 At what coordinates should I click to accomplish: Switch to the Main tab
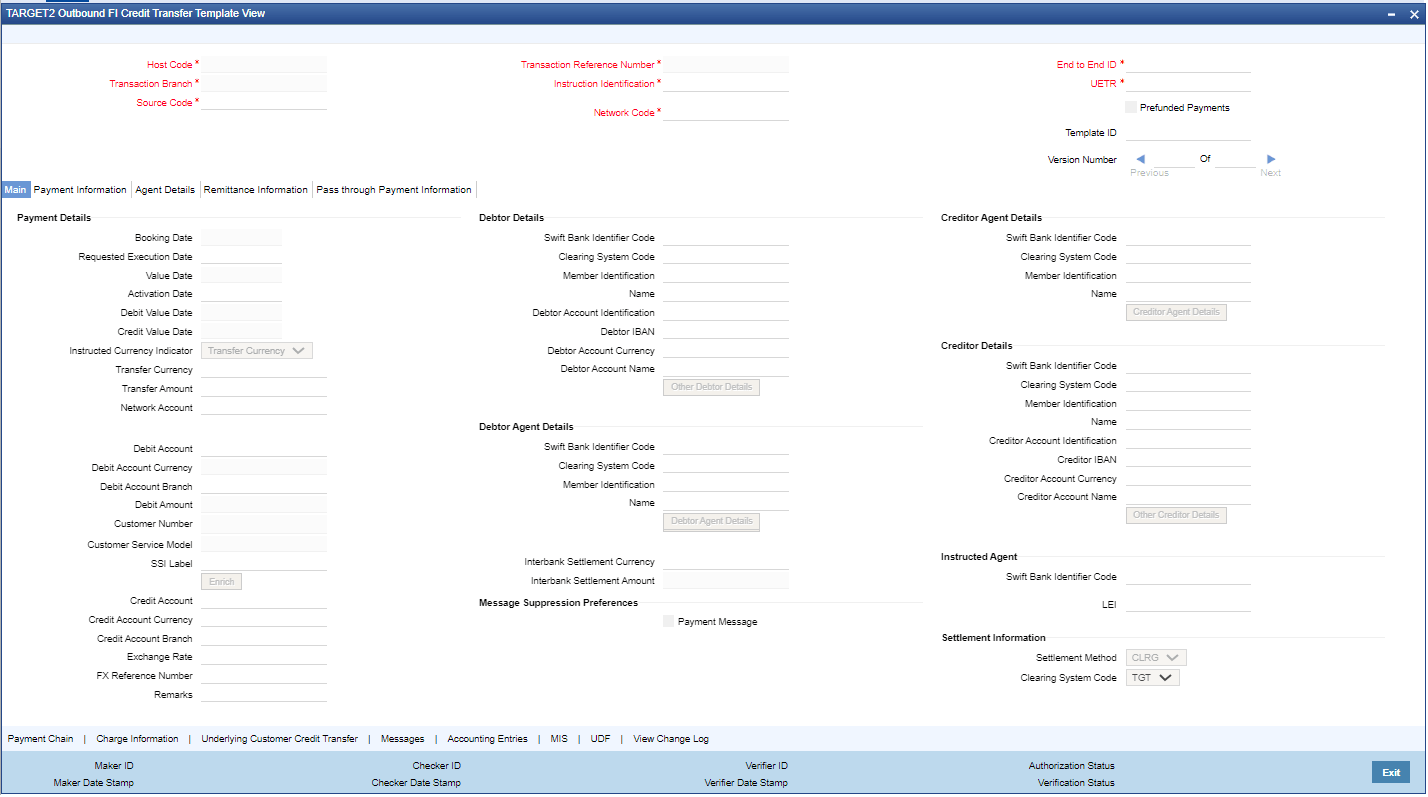tap(15, 189)
